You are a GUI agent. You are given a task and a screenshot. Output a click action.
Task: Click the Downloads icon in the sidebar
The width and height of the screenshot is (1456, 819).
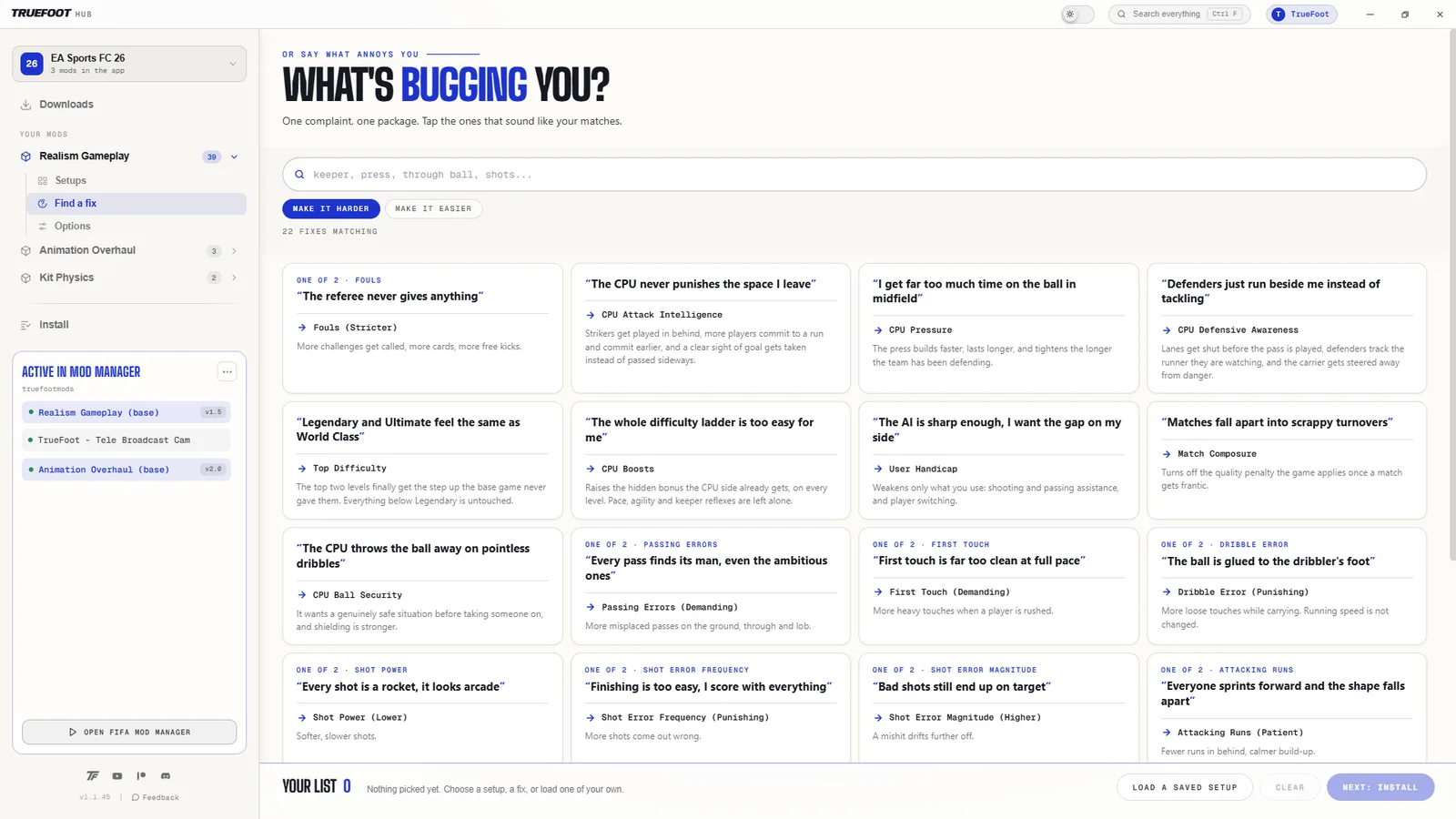(x=25, y=105)
